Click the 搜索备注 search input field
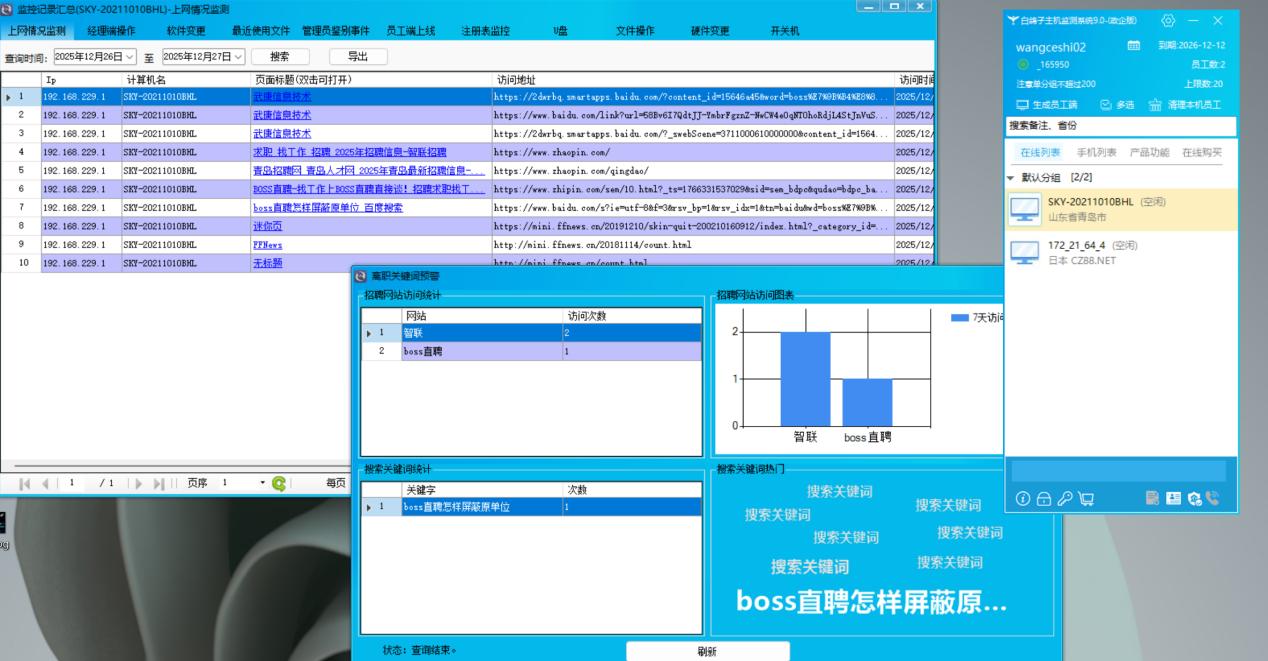Viewport: 1268px width, 661px height. click(1120, 126)
